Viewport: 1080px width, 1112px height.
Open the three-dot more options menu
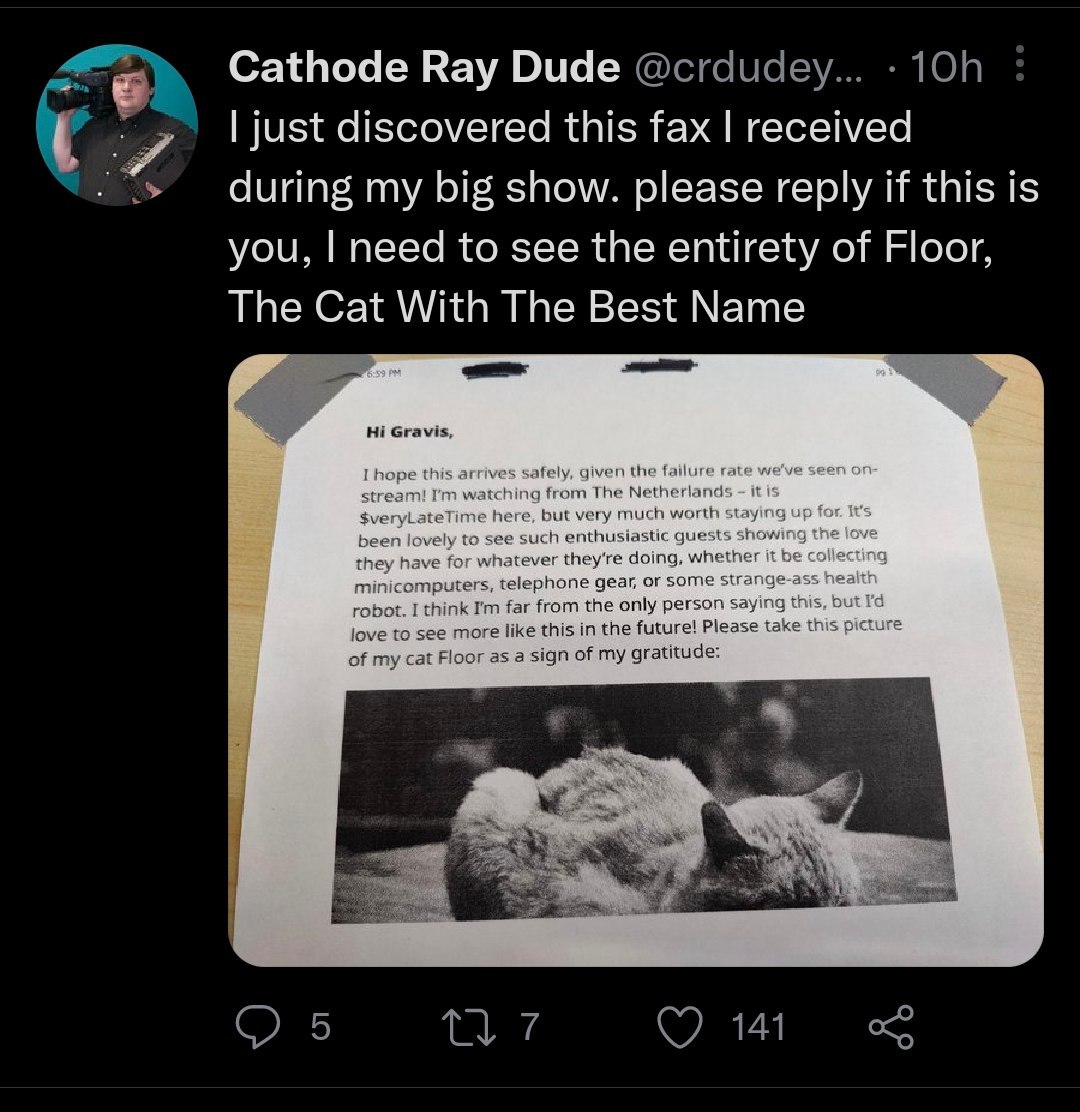click(1019, 67)
